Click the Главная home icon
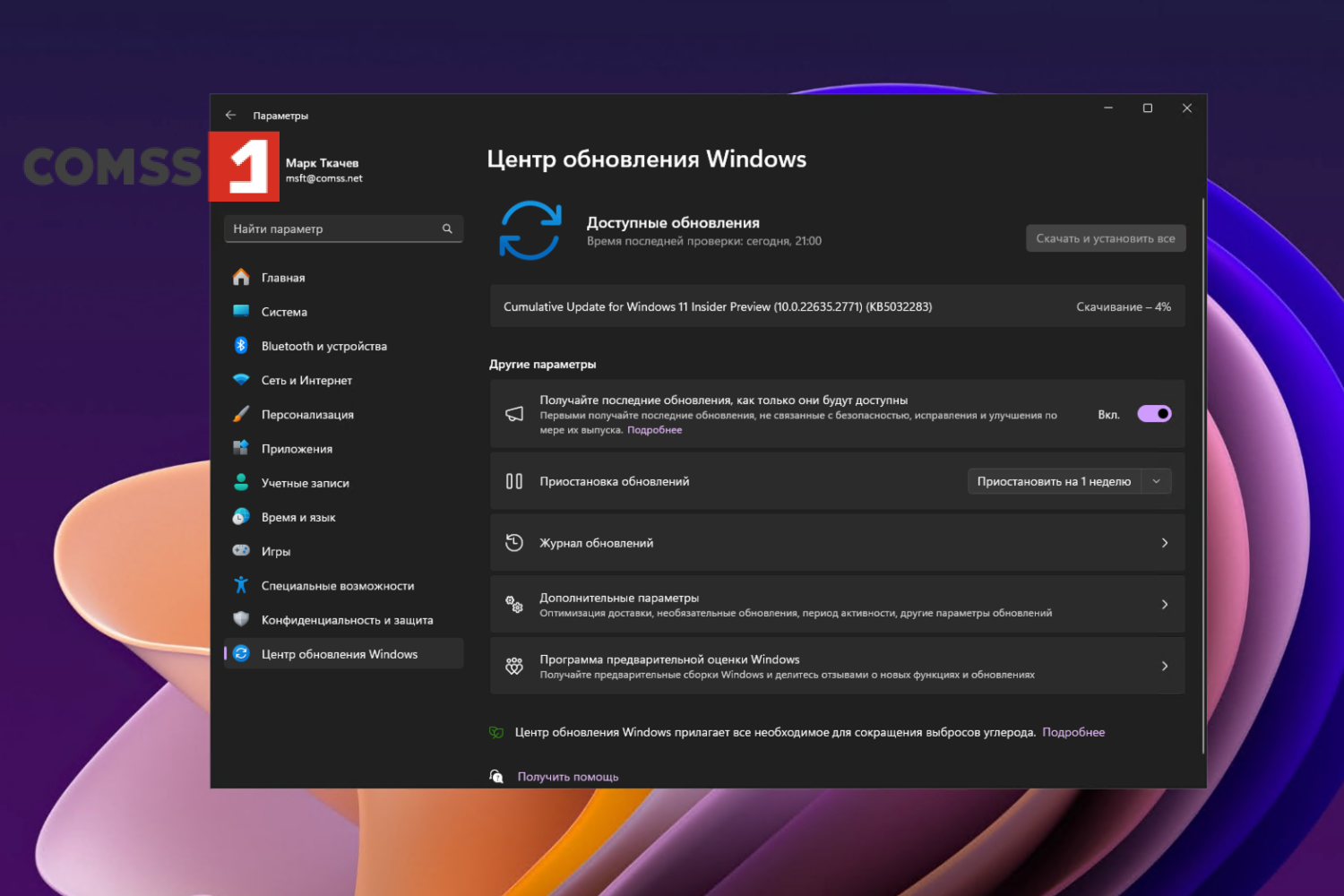The width and height of the screenshot is (1344, 896). pos(241,278)
